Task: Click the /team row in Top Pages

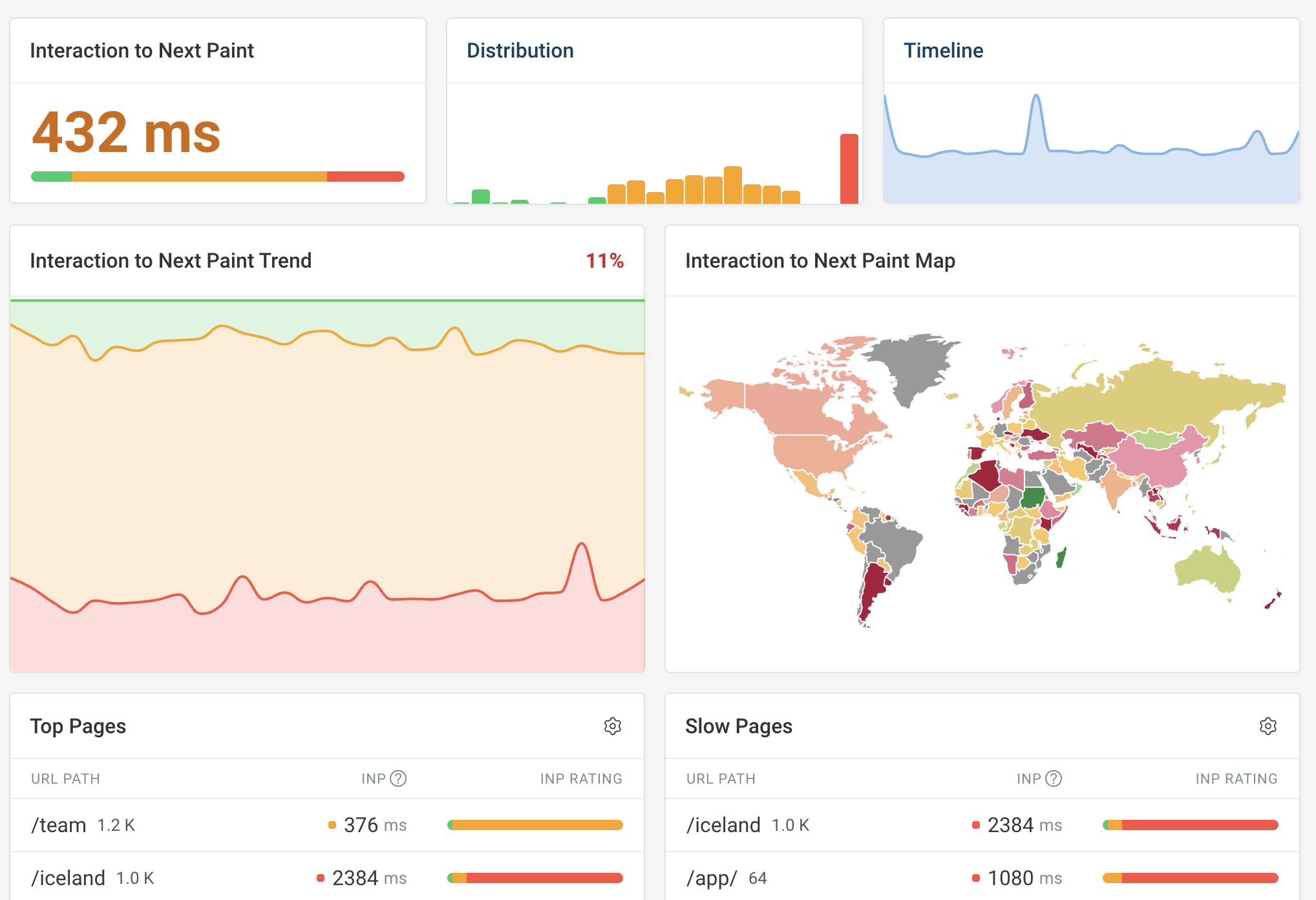Action: point(59,825)
